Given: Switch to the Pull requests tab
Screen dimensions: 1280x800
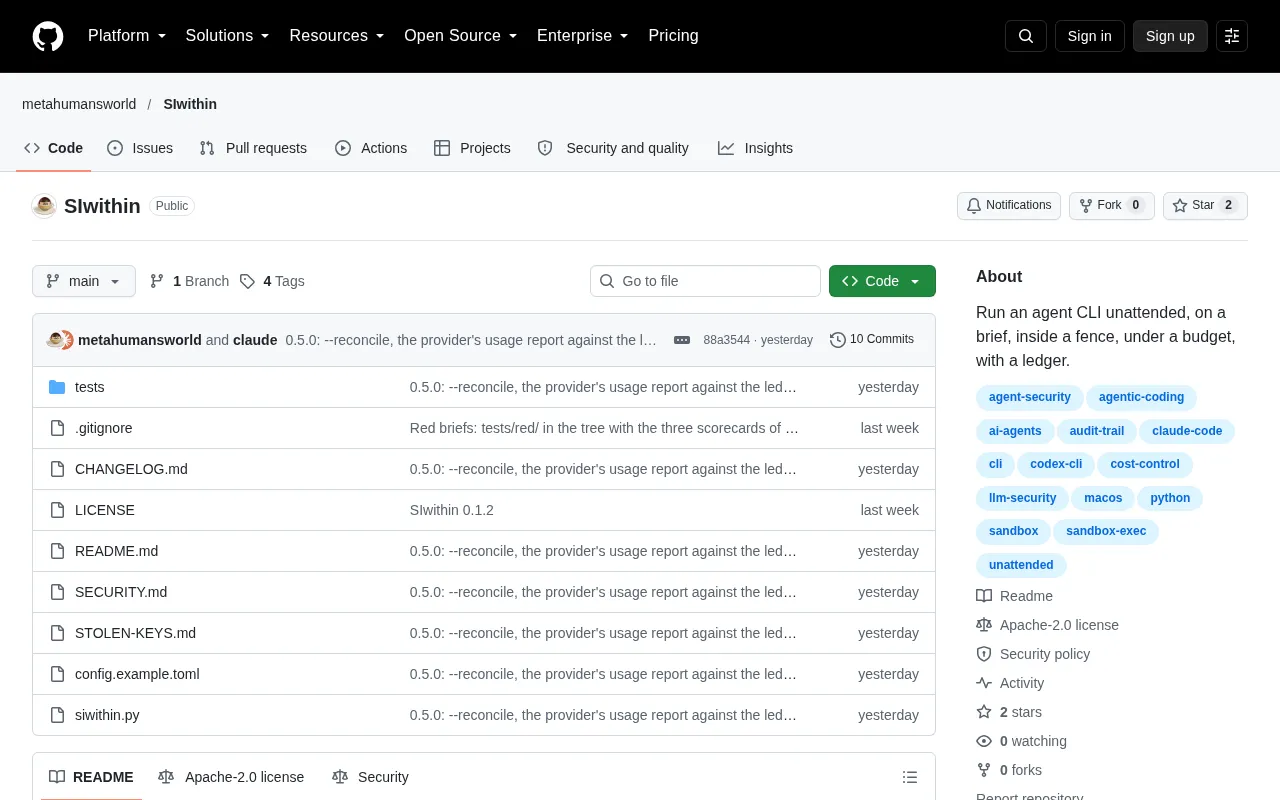Looking at the screenshot, I should [253, 148].
